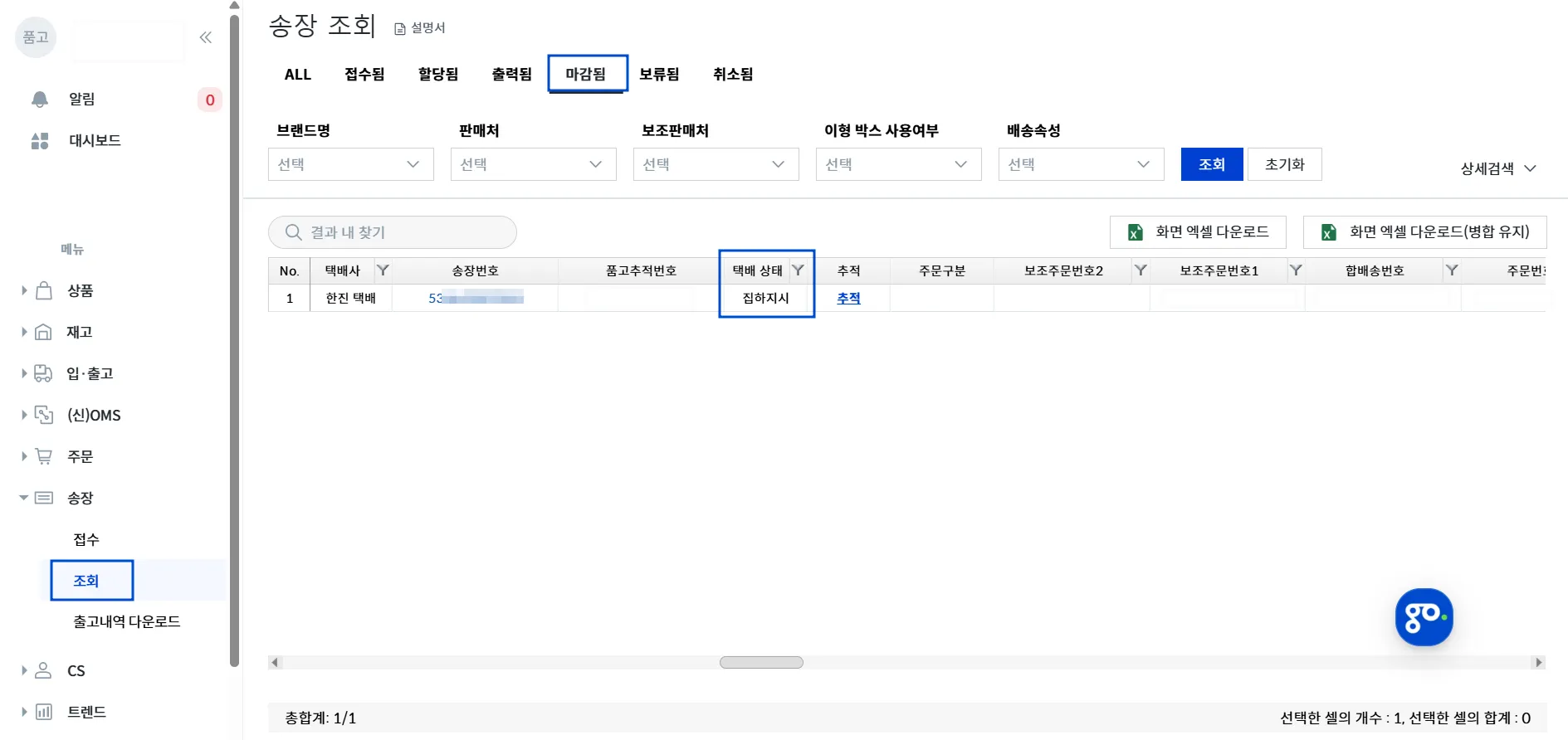Expand 상세검색 options
This screenshot has width=1568, height=740.
[1499, 168]
